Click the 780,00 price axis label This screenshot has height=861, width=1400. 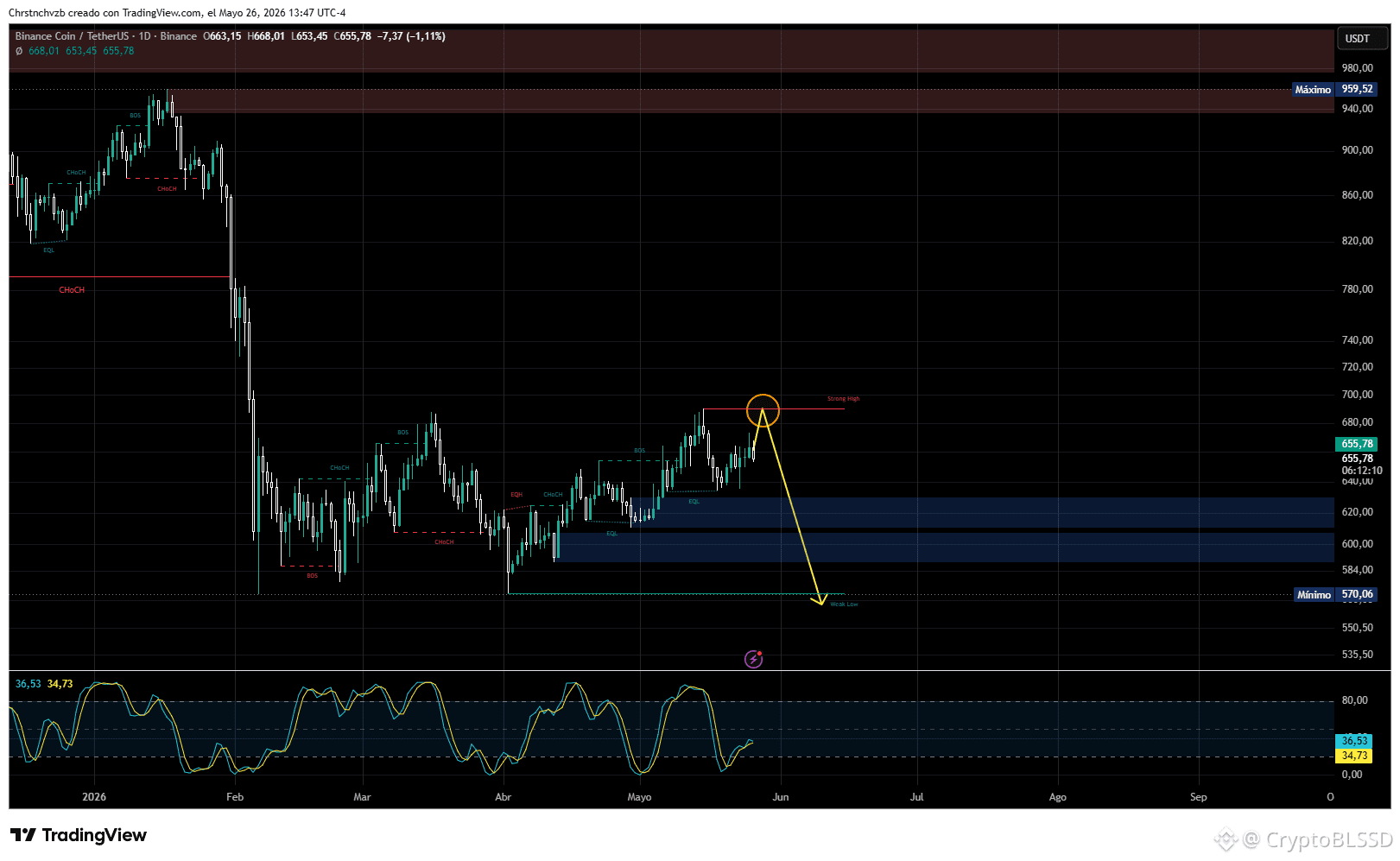(x=1357, y=289)
